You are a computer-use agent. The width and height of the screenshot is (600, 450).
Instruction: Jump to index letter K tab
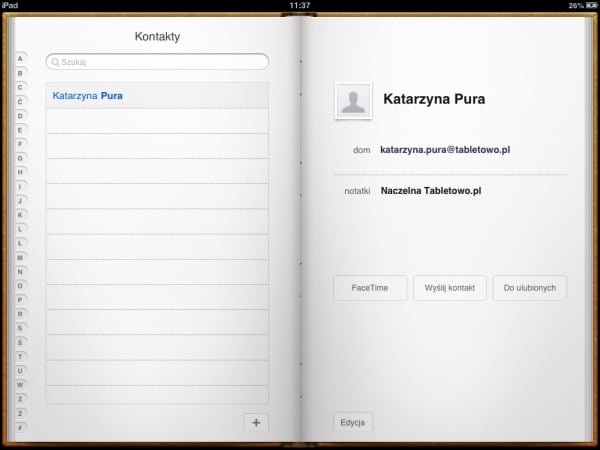coord(20,215)
